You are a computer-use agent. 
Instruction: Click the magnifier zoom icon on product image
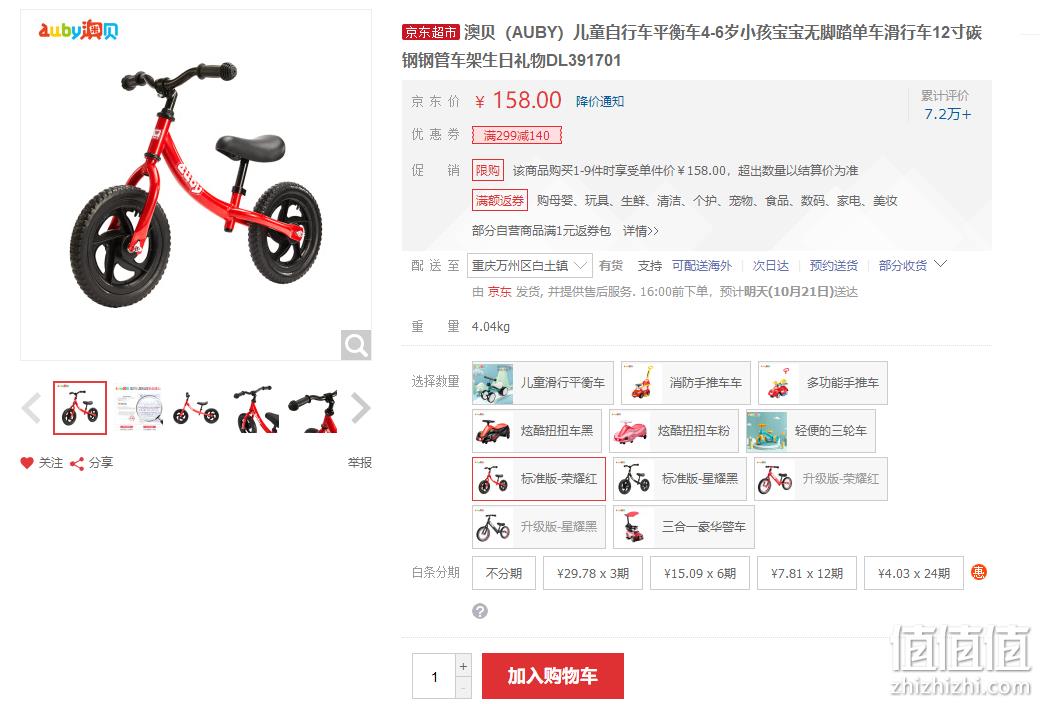[x=356, y=345]
